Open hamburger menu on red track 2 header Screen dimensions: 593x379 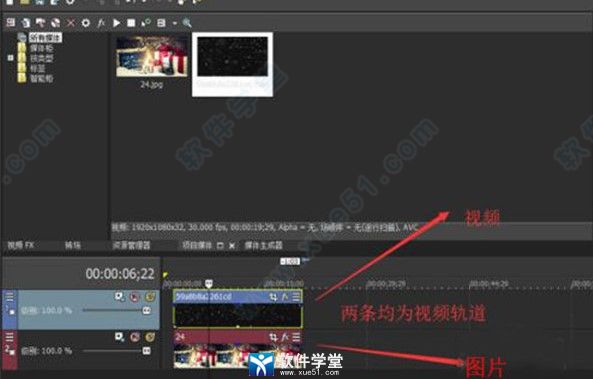pyautogui.click(x=9, y=336)
